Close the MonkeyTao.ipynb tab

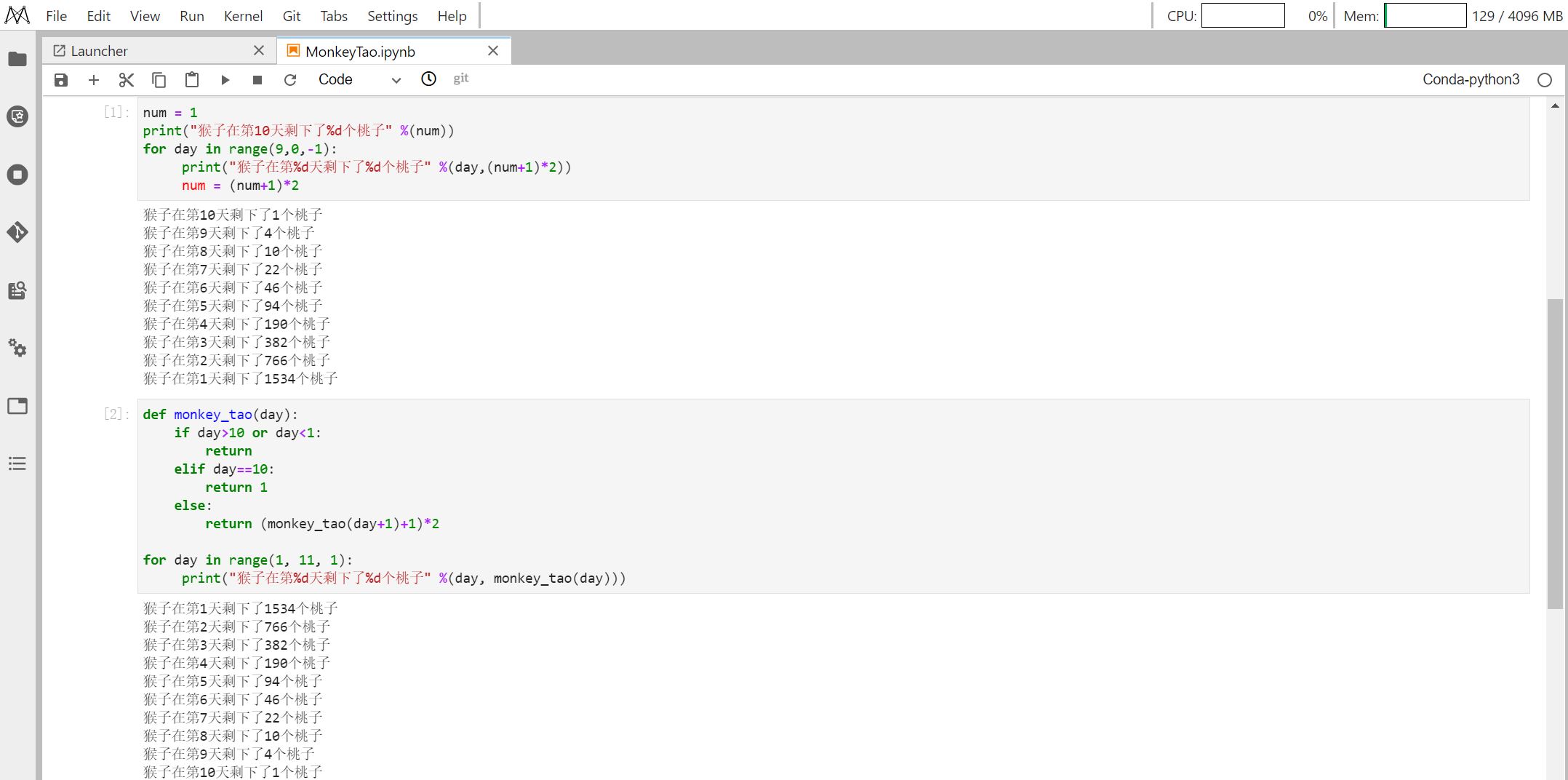493,51
